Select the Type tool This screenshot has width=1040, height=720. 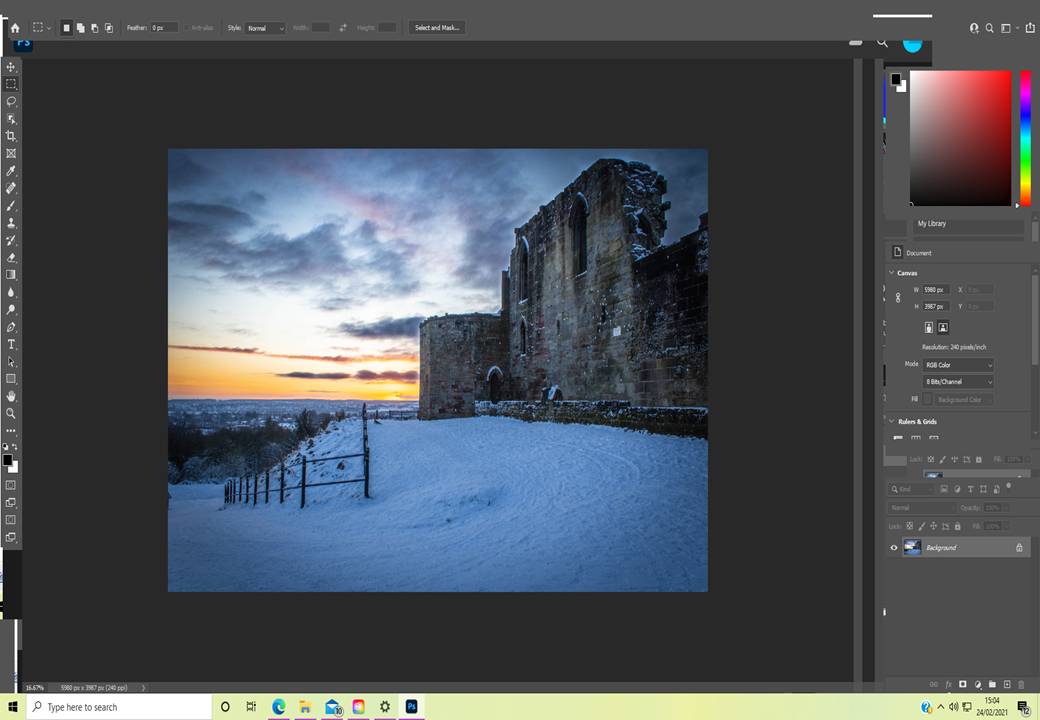(11, 344)
